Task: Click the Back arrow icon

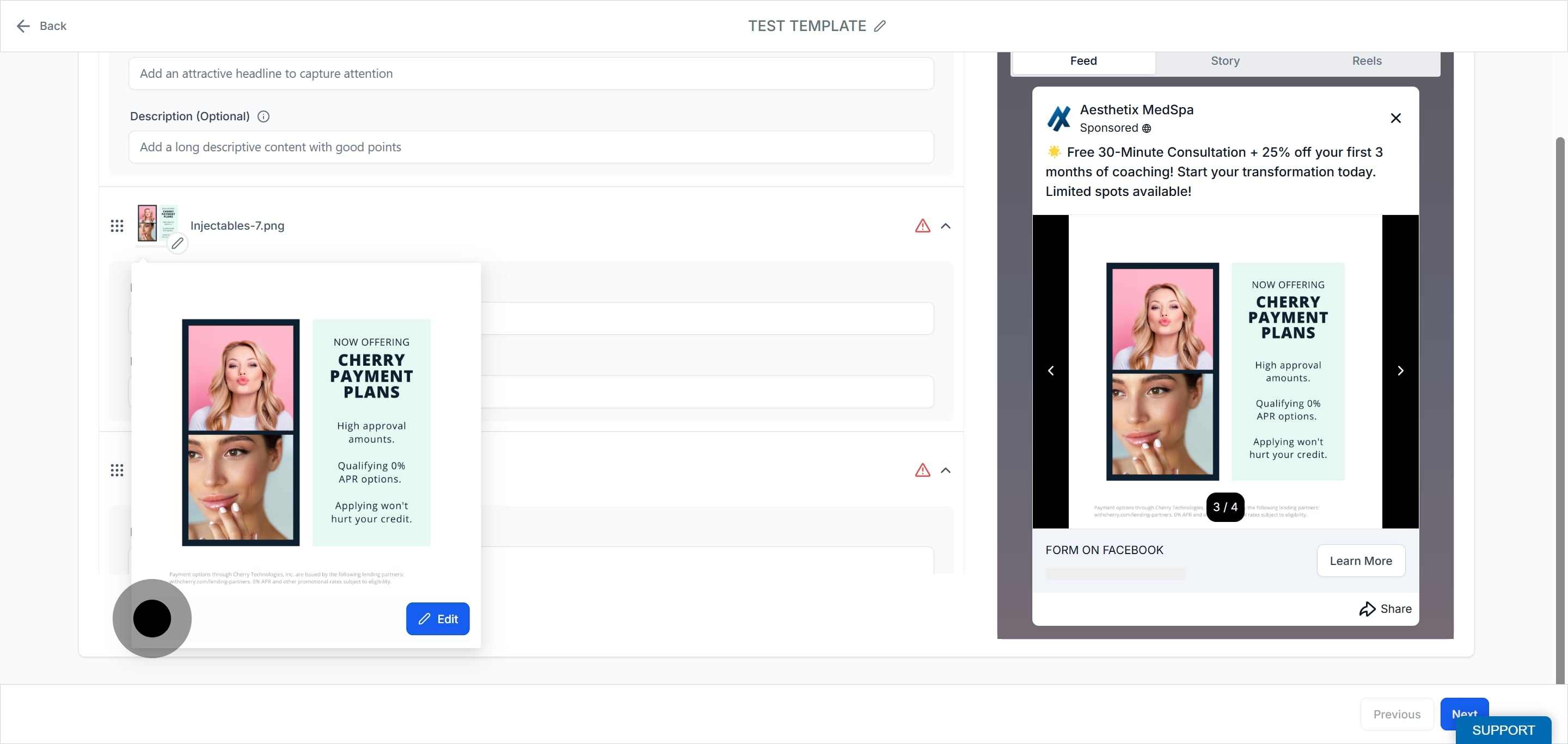Action: (23, 26)
